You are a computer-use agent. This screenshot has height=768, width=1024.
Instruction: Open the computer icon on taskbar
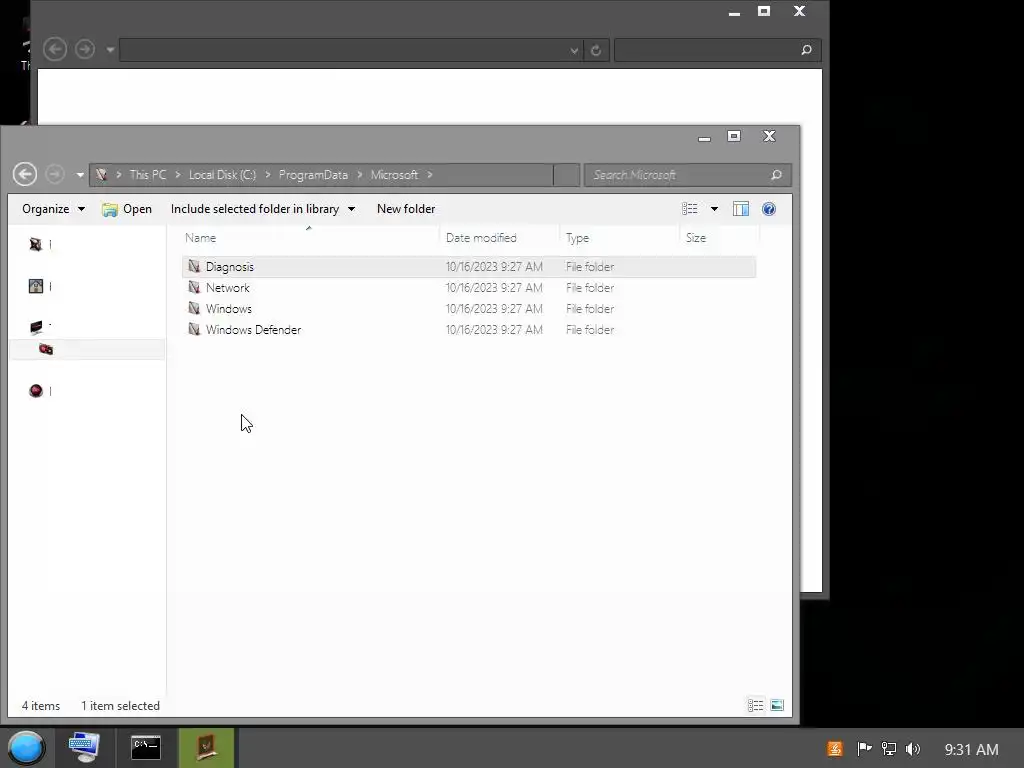[x=85, y=747]
